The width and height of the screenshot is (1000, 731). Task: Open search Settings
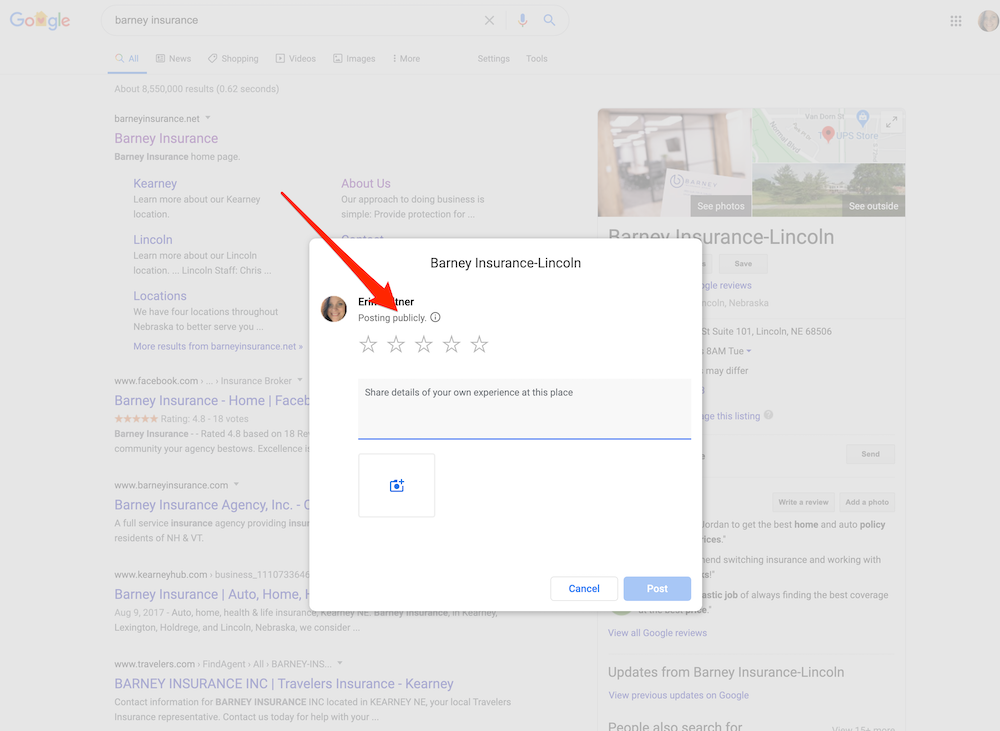(494, 59)
